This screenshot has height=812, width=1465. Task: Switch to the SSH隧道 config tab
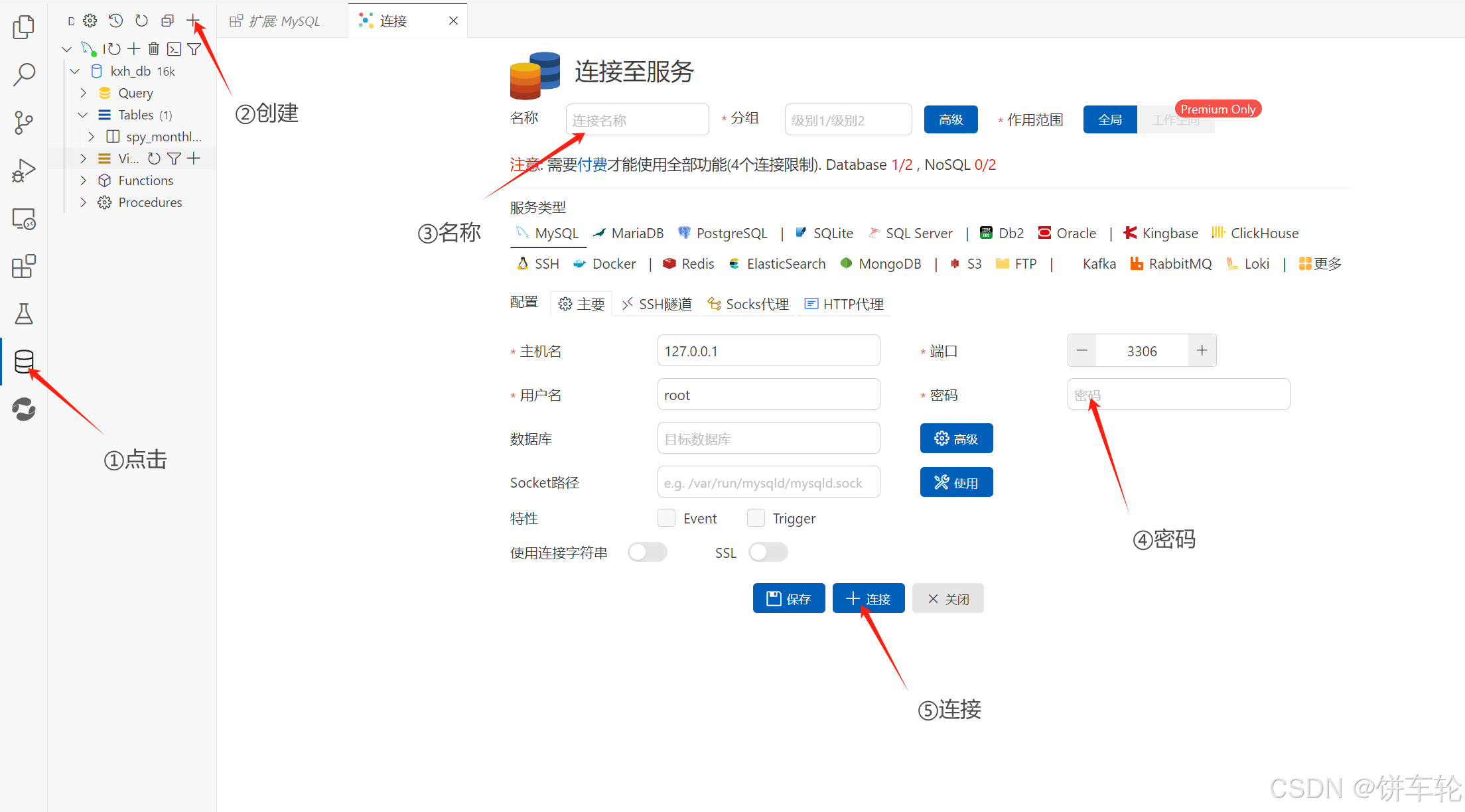[x=657, y=304]
